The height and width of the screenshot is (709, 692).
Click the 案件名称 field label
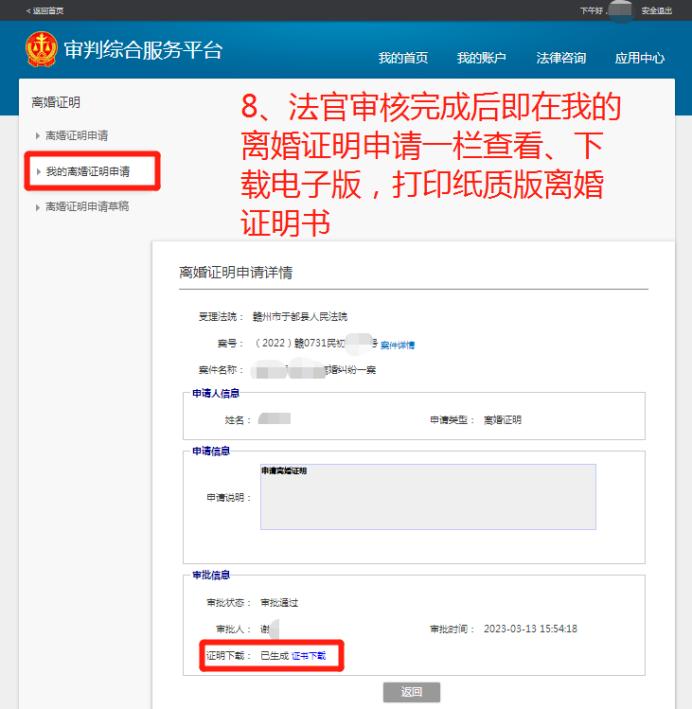(221, 370)
